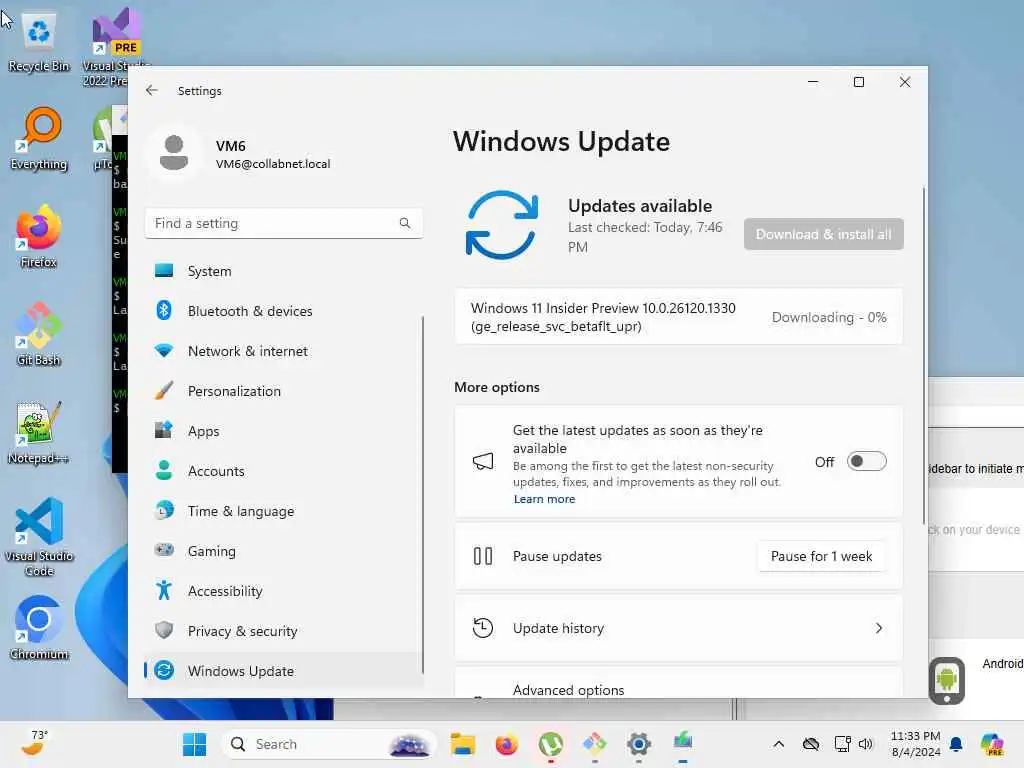Viewport: 1024px width, 768px height.
Task: Click the Windows 11 Insider Preview update entry
Action: point(679,317)
